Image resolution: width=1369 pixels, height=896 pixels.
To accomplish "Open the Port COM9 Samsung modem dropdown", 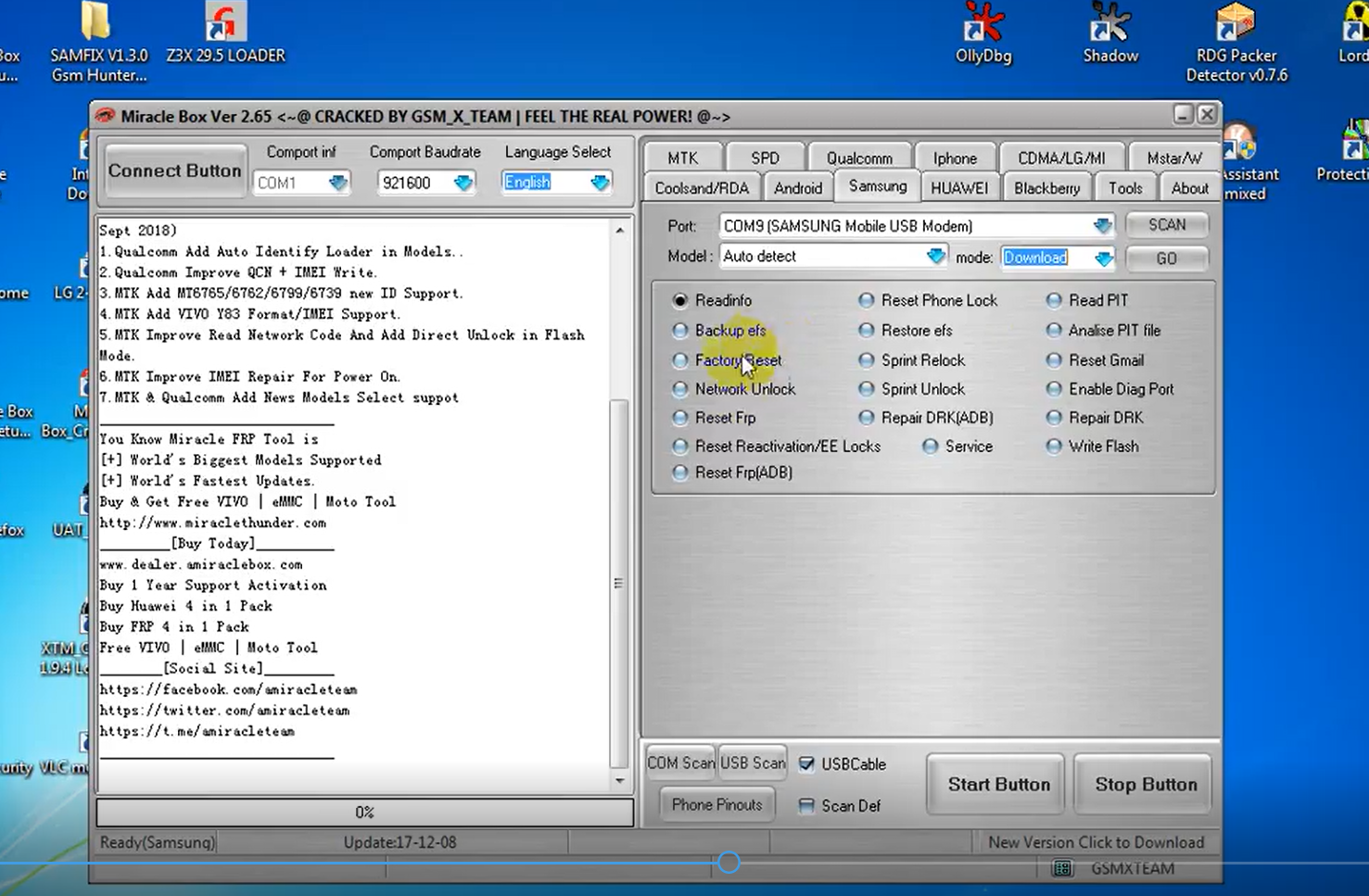I will [1102, 225].
